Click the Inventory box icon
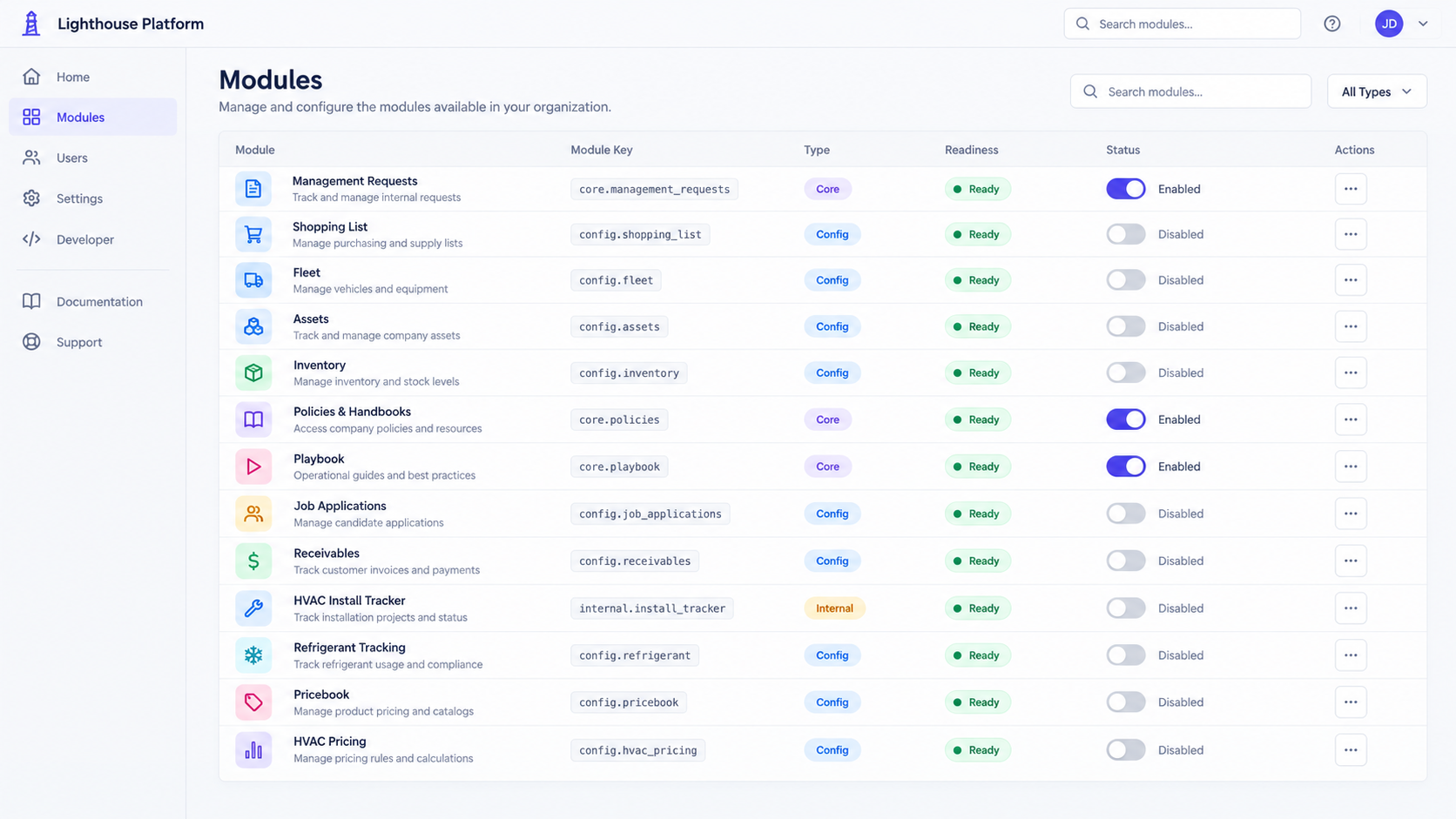The height and width of the screenshot is (819, 1456). [253, 373]
